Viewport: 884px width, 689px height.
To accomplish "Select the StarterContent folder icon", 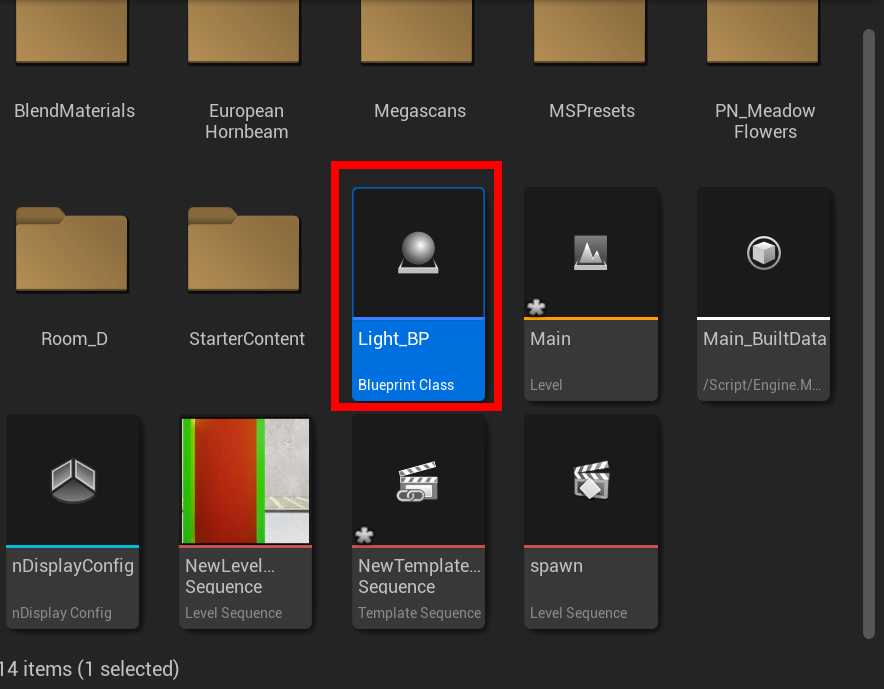I will (244, 249).
